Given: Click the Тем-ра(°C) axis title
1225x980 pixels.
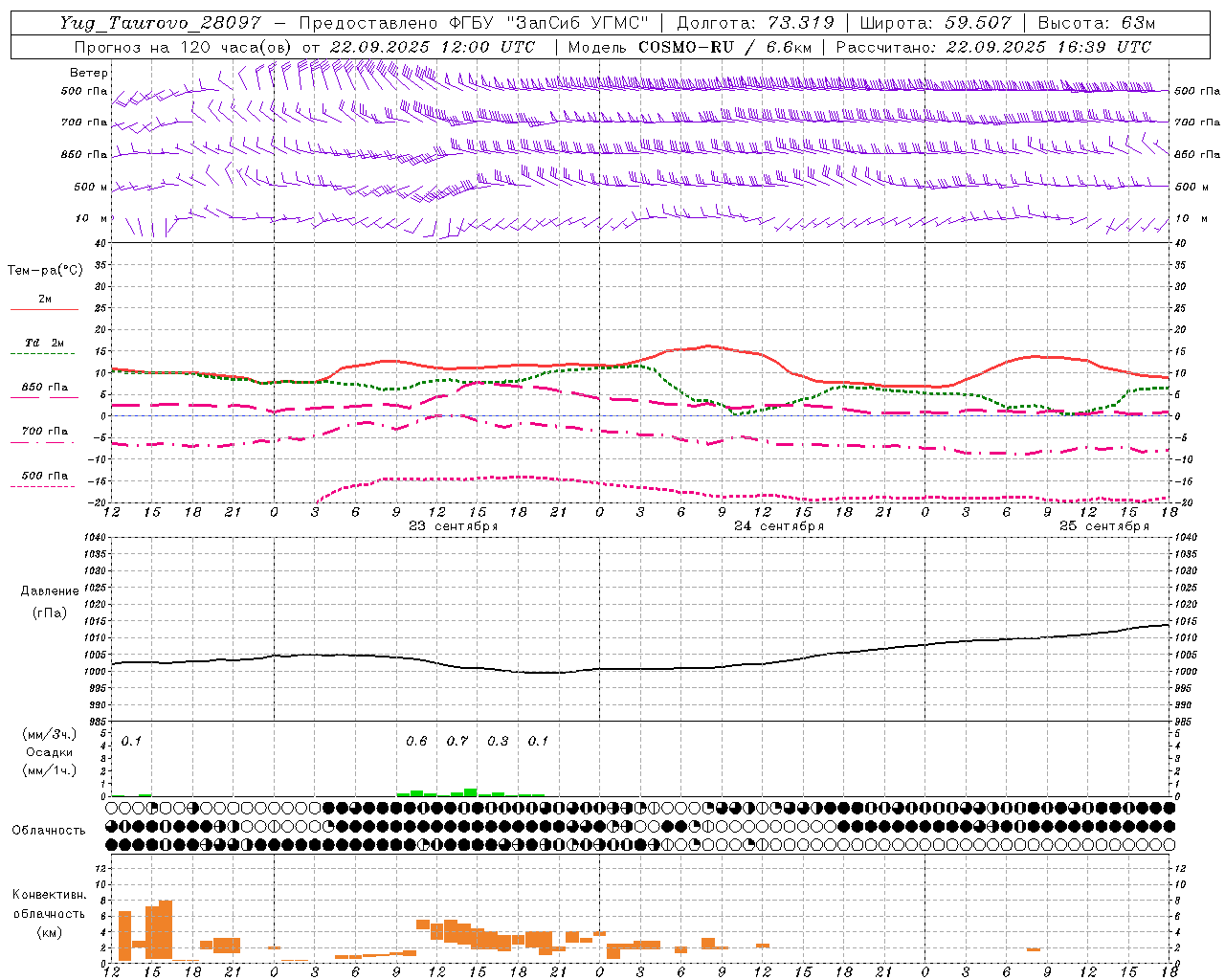Looking at the screenshot, I should pyautogui.click(x=45, y=271).
